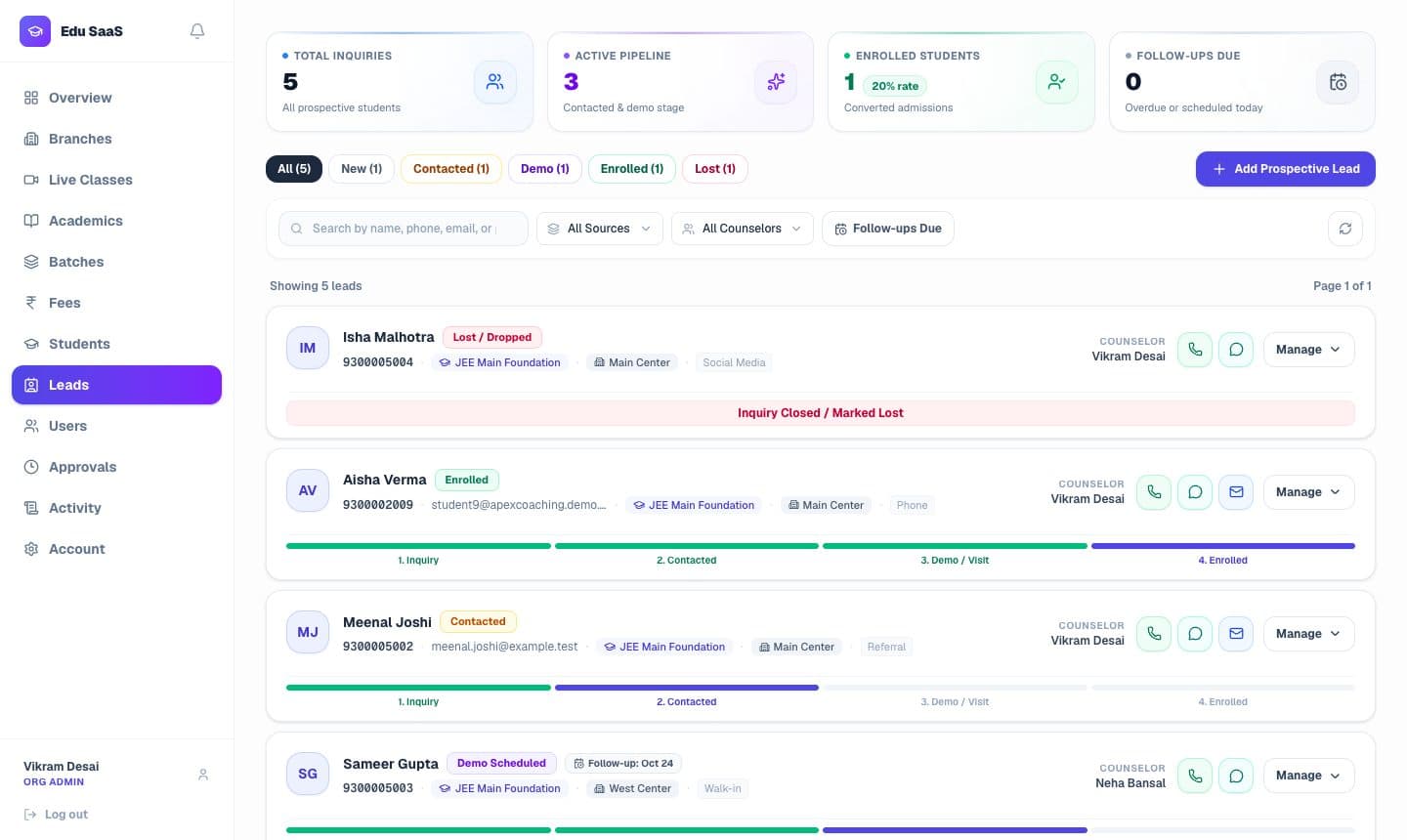Screen dimensions: 1407x840
Task: Click the 3. Demo / Visit stage for Meenal Joshi
Action: (x=955, y=694)
